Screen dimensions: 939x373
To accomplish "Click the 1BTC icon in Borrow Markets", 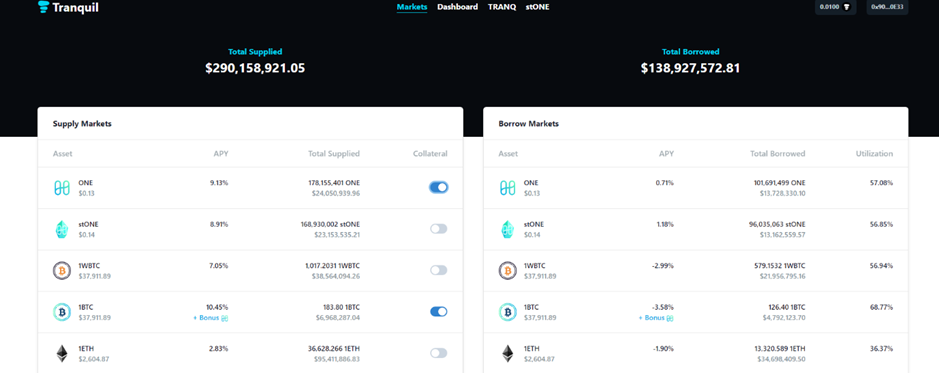I will point(508,312).
